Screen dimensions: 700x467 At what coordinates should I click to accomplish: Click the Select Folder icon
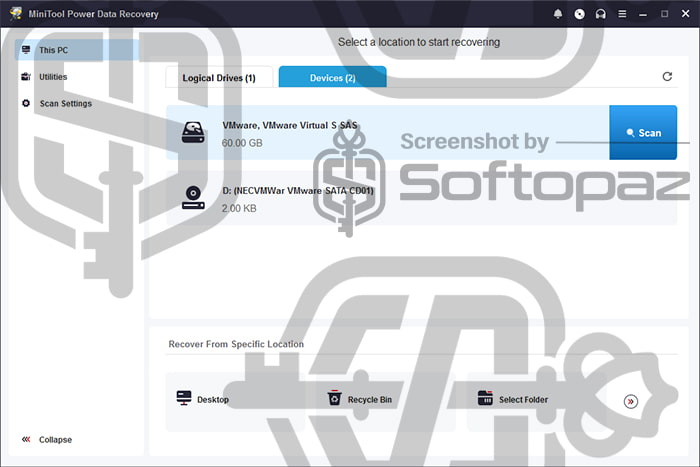pyautogui.click(x=485, y=398)
